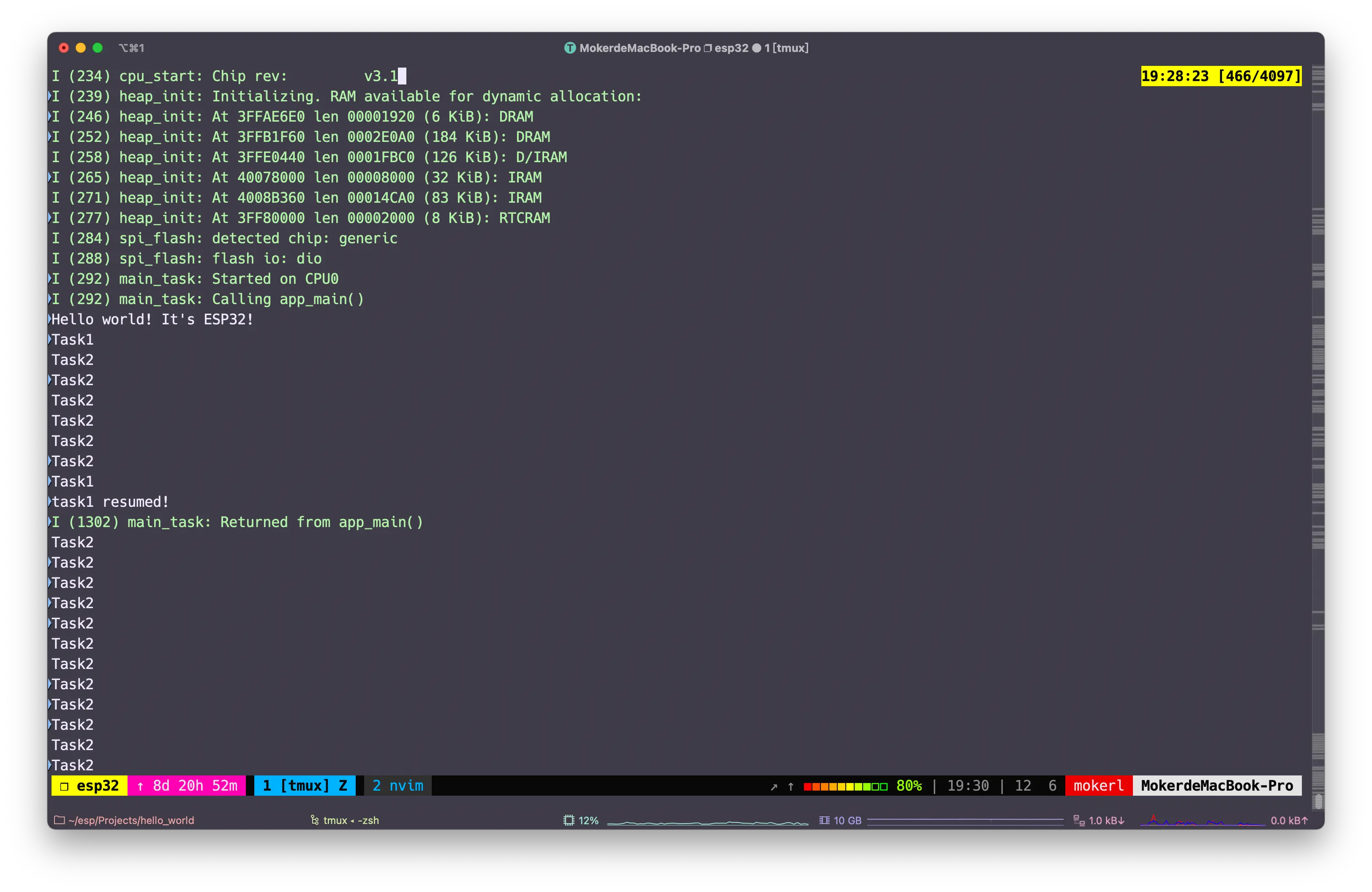Screen dimensions: 1372x892
Task: Click the block cursor after v3.1
Action: pyautogui.click(x=403, y=76)
